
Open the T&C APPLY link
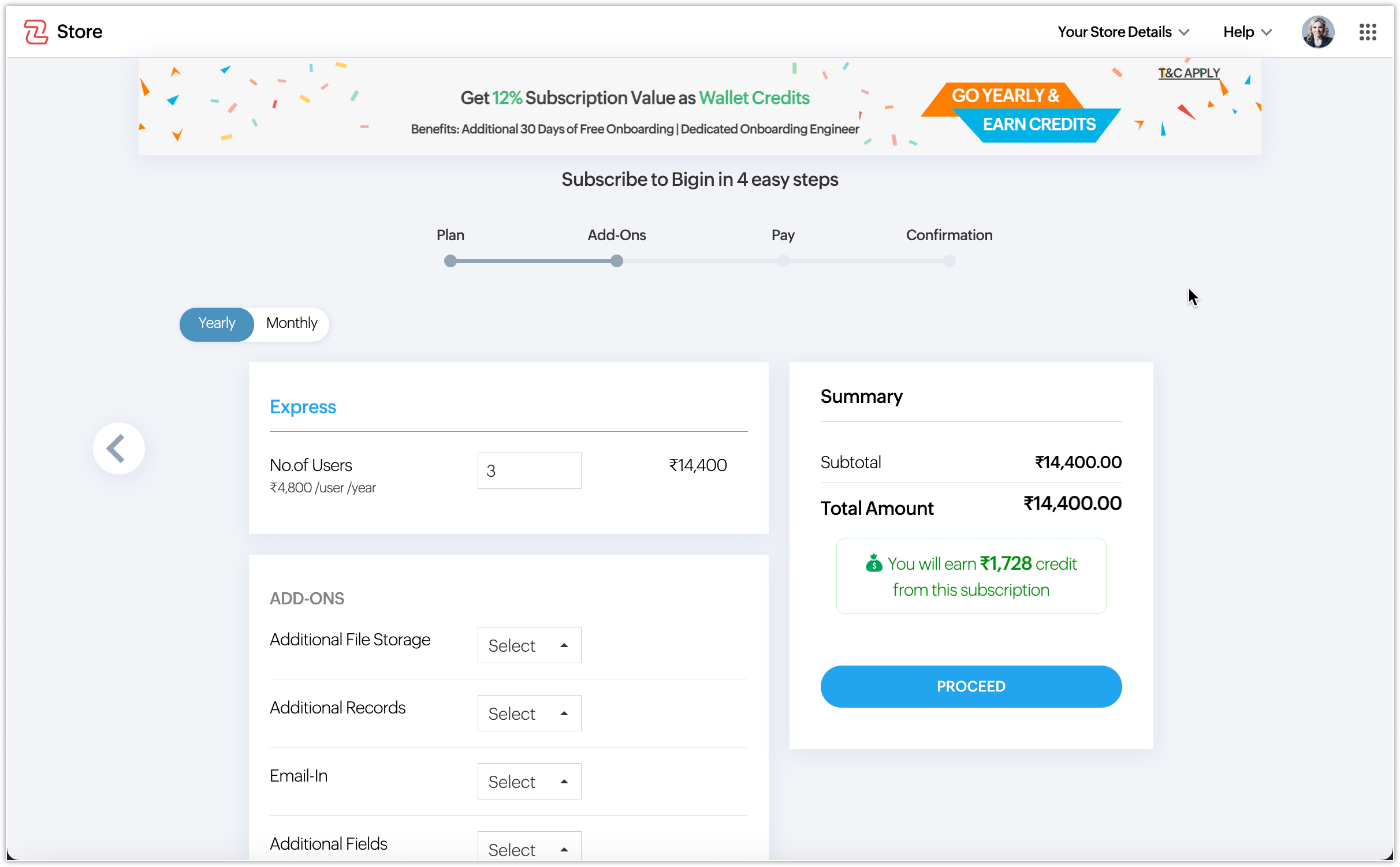(1189, 73)
